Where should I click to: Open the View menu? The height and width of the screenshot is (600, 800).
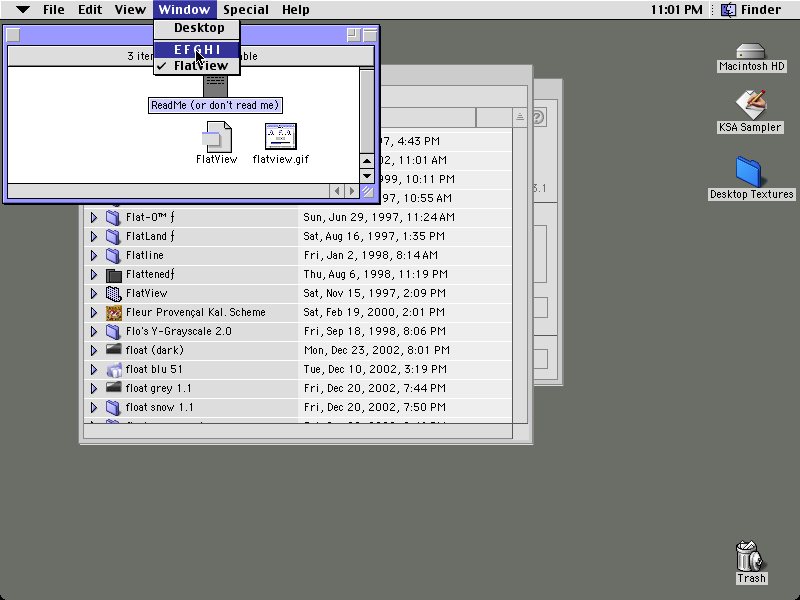click(x=130, y=10)
